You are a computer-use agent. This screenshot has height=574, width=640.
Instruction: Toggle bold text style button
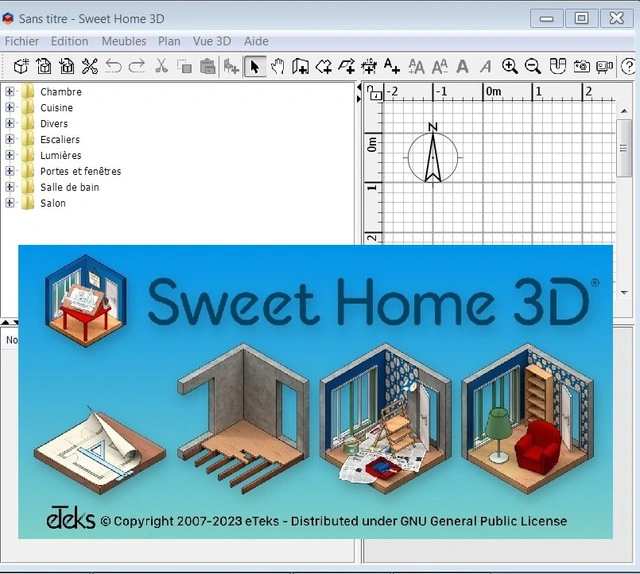coord(462,66)
